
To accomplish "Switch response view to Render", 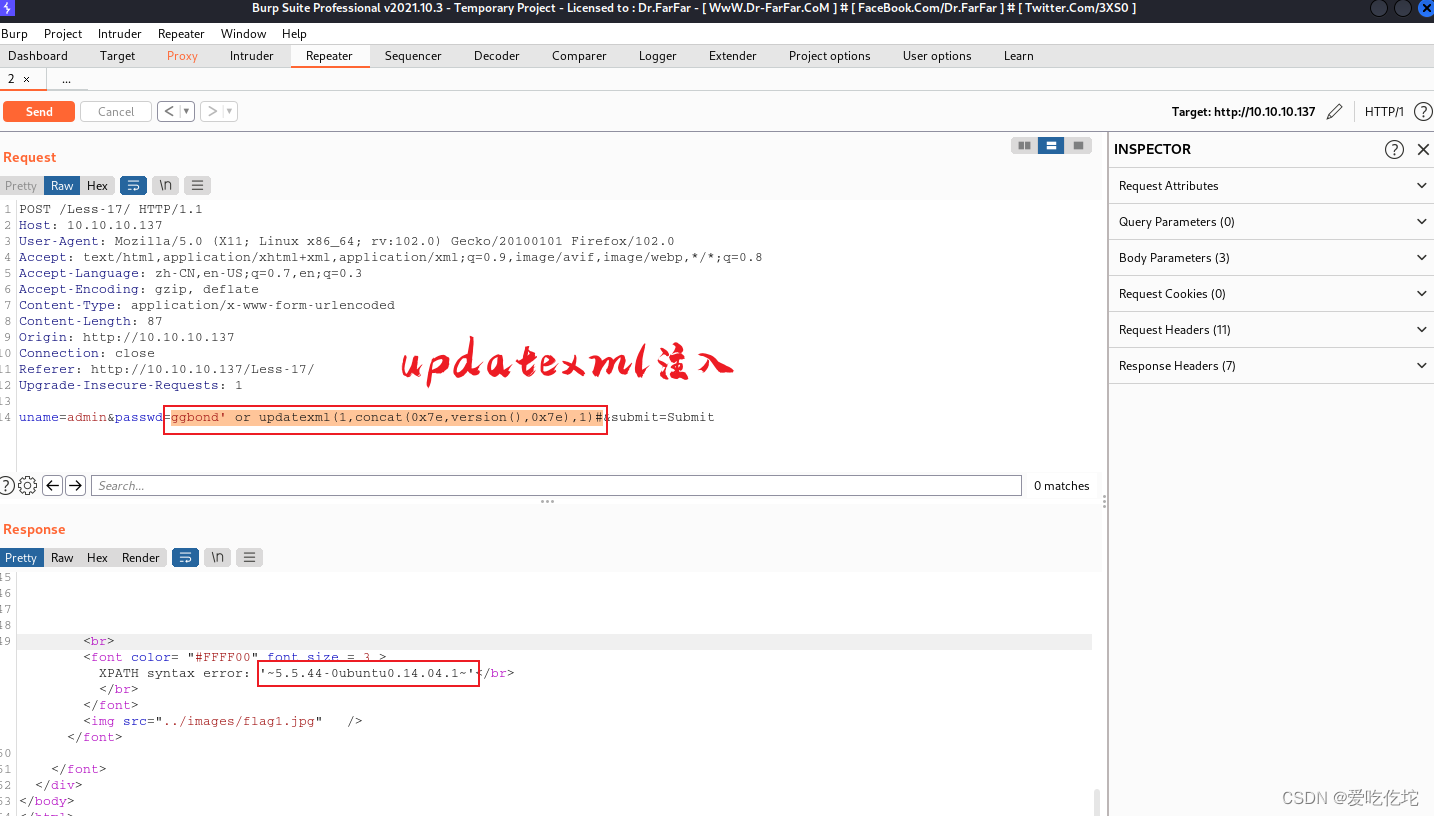I will (x=141, y=557).
